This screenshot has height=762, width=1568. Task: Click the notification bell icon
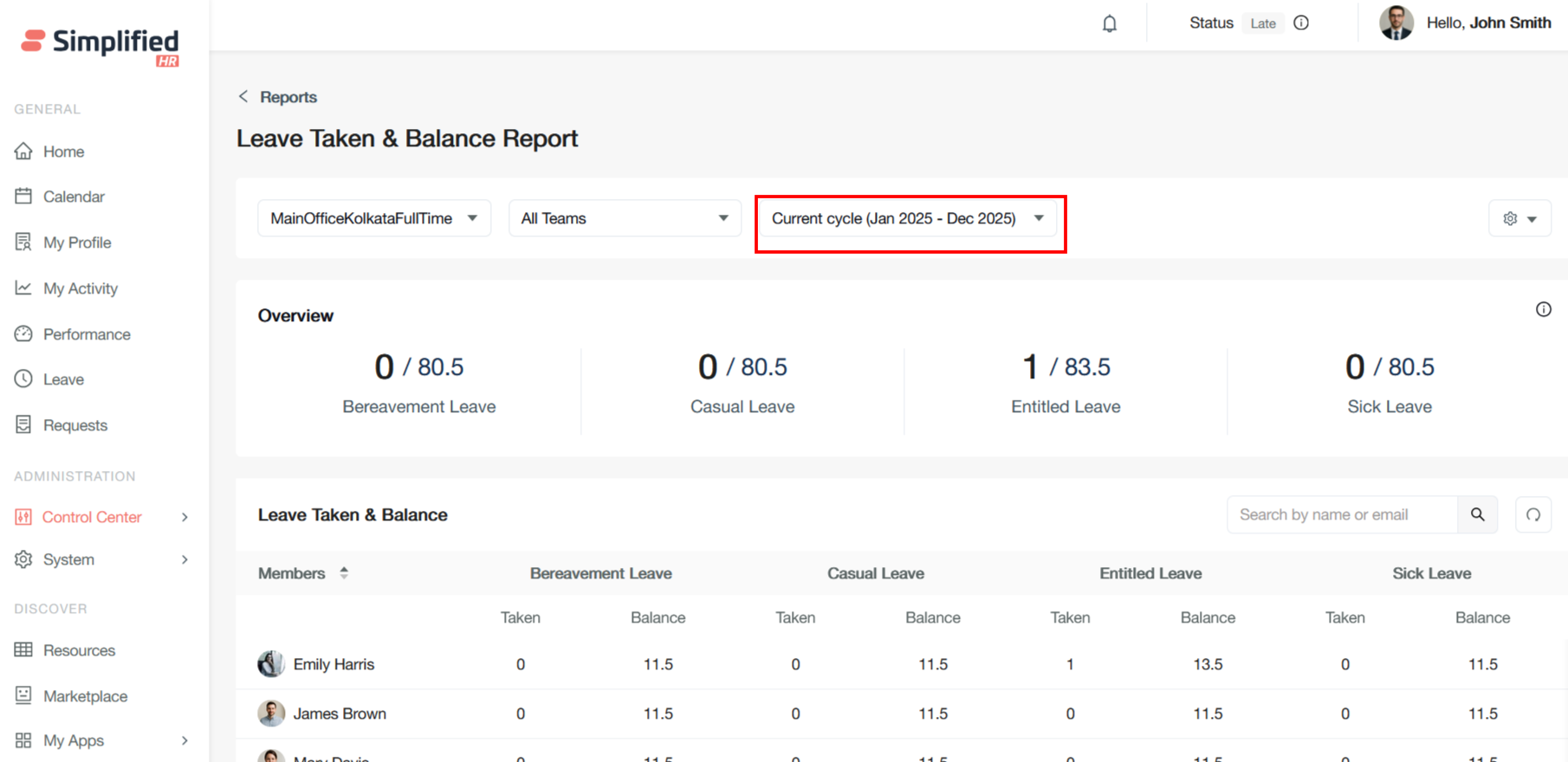(1109, 23)
